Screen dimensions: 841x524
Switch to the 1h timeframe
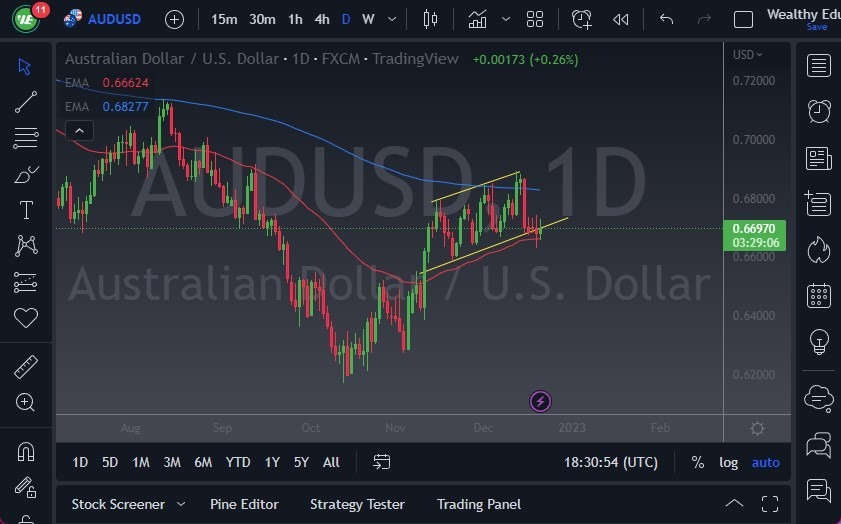pyautogui.click(x=295, y=20)
